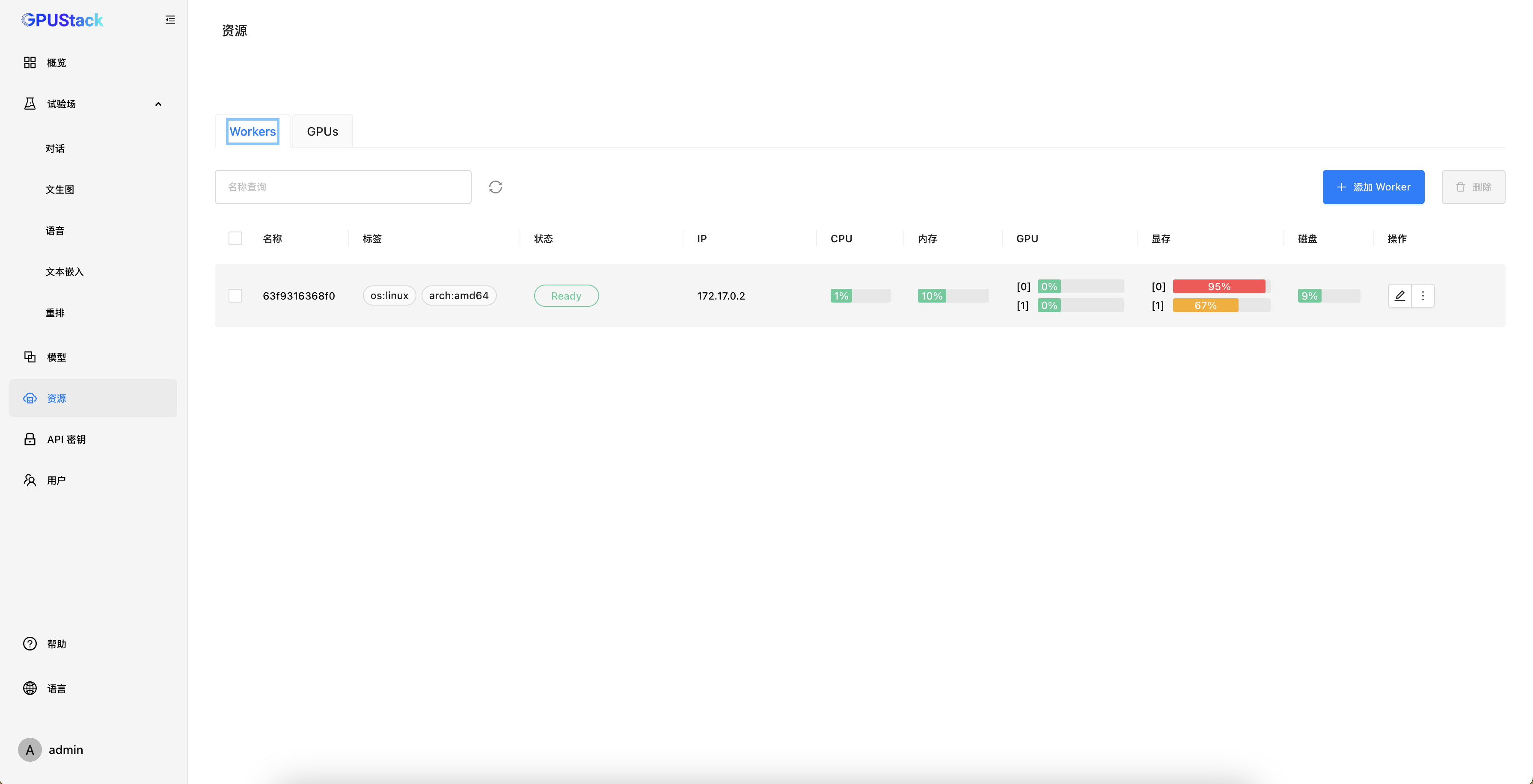Click the 95% VRAM usage bar for GPU 0
Screen dimensions: 1533x784
1219,286
